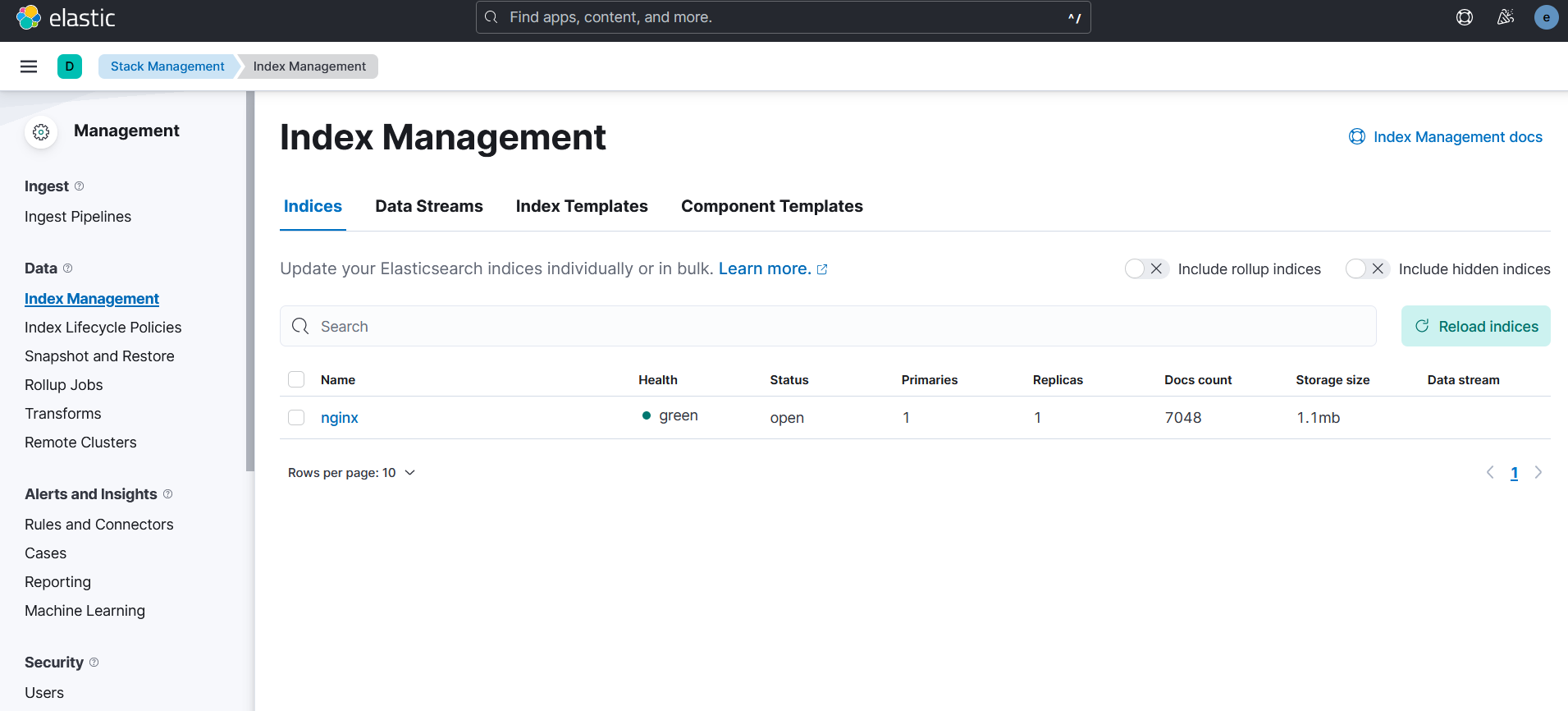Go to next page arrow
The height and width of the screenshot is (711, 1568).
coord(1538,473)
